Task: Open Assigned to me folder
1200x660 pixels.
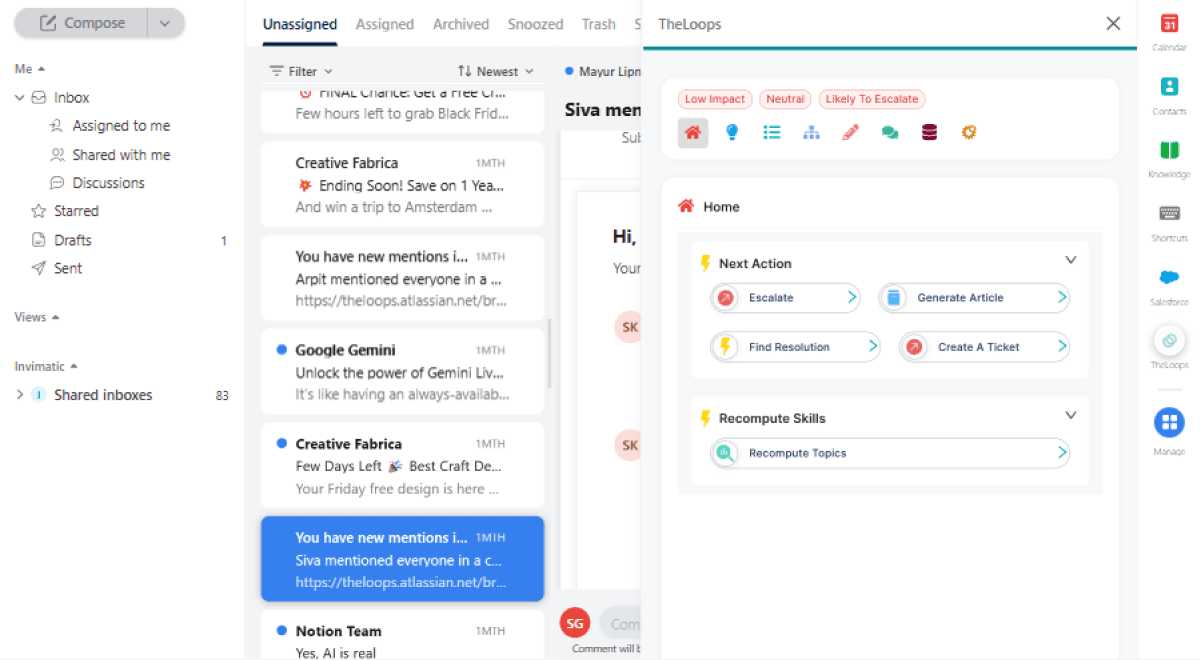Action: click(110, 126)
